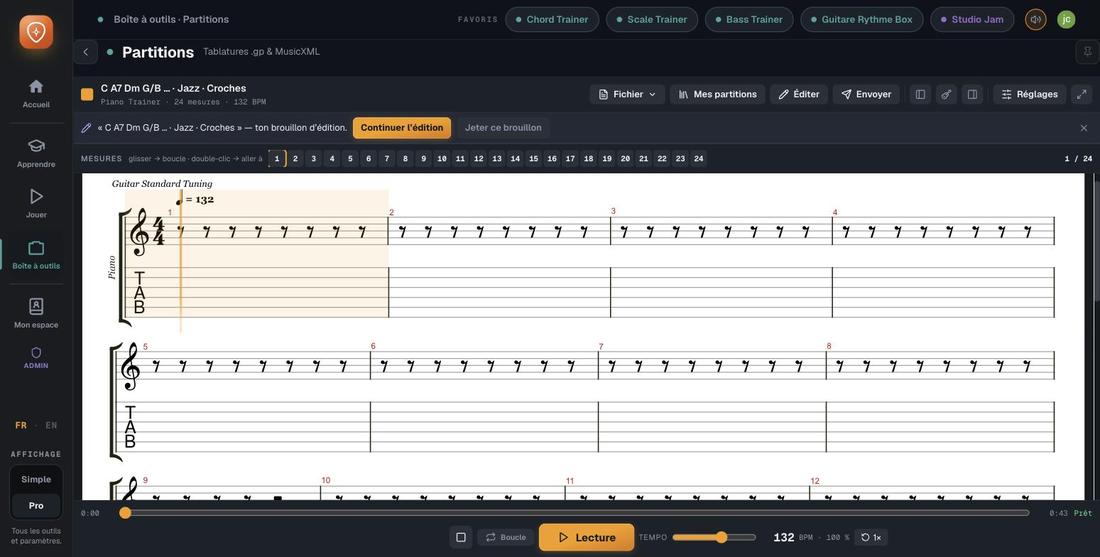Select Simple display mode

point(36,479)
